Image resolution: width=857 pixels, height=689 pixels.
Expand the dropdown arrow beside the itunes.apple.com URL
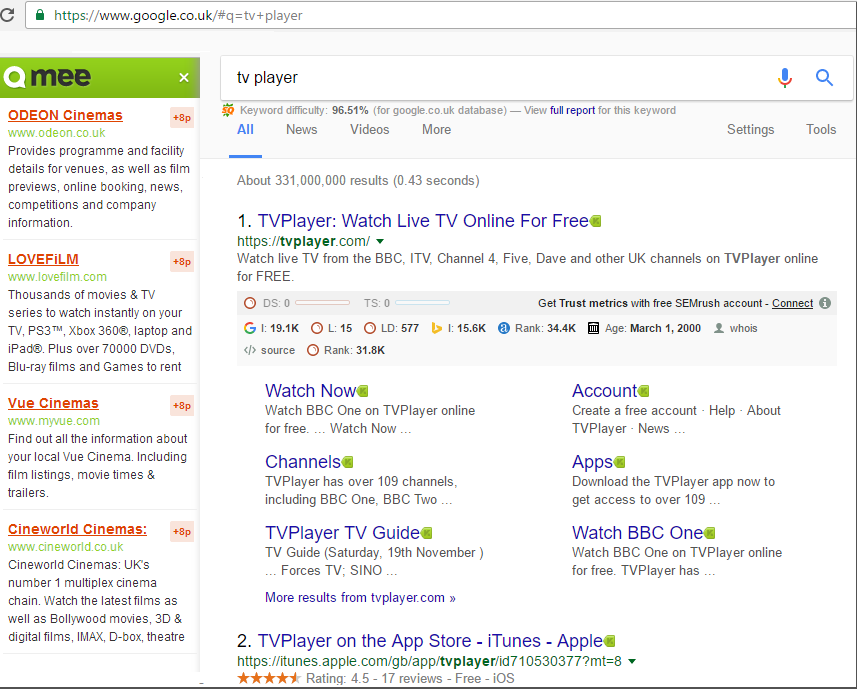pos(632,662)
